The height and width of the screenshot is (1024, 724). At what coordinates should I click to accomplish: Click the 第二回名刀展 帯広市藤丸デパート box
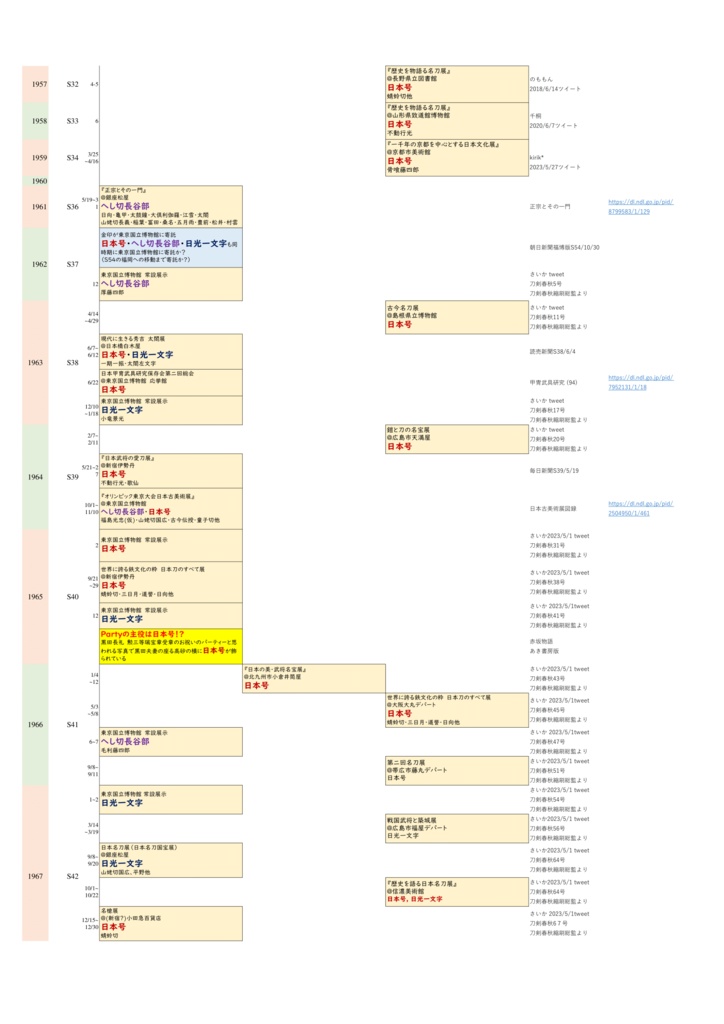pos(457,771)
